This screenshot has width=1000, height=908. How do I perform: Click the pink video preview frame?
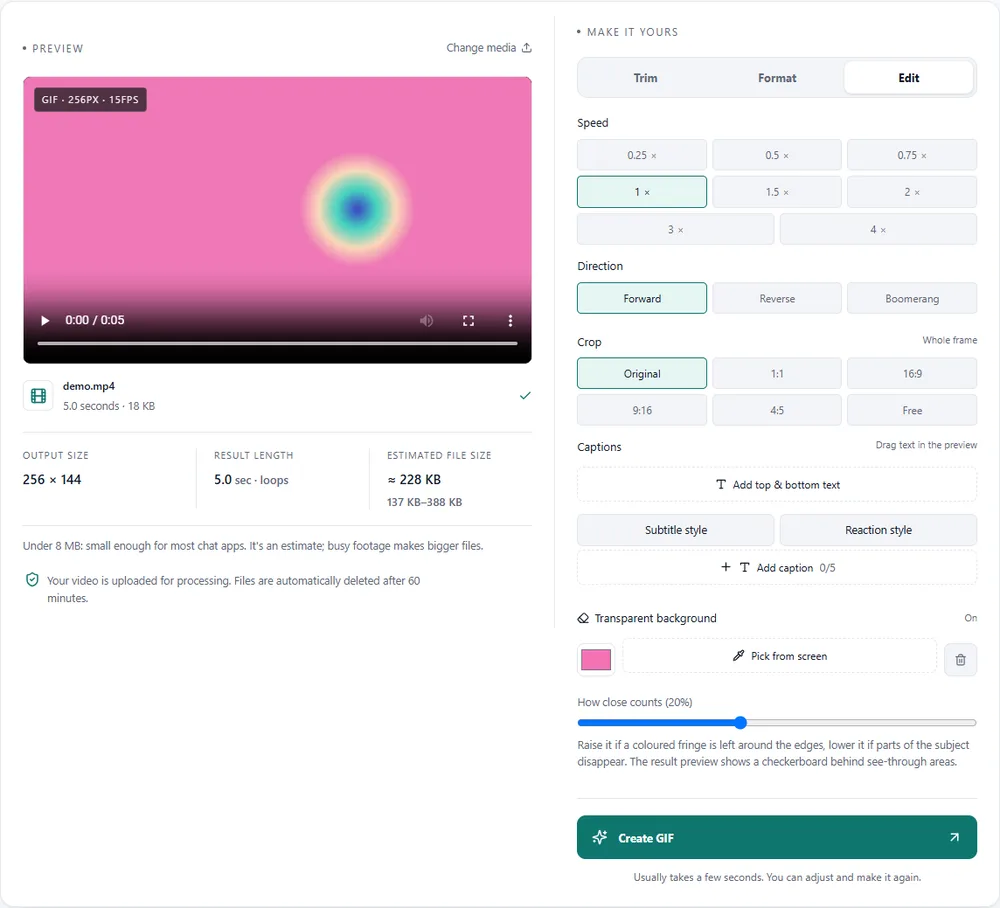tap(277, 220)
